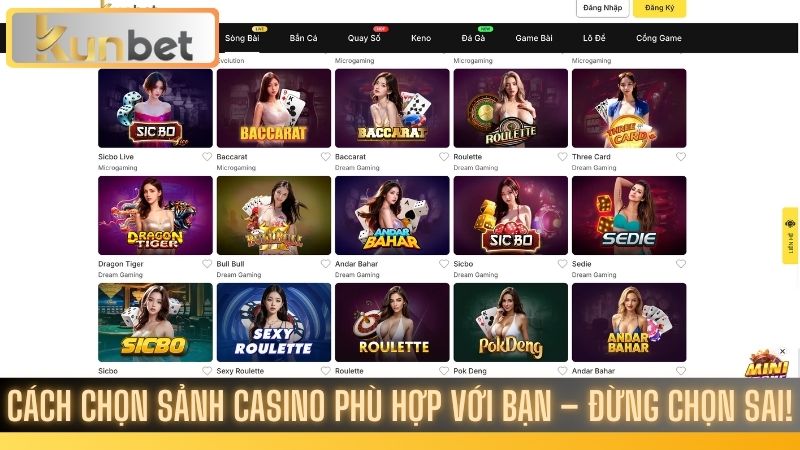Toggle favorite heart for Three Card
Viewport: 800px width, 450px height.
coord(681,157)
